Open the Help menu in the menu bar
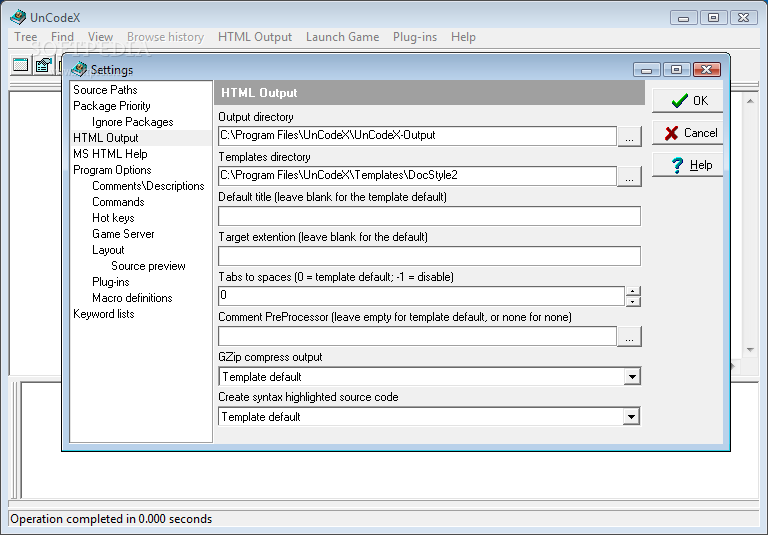 pyautogui.click(x=463, y=37)
